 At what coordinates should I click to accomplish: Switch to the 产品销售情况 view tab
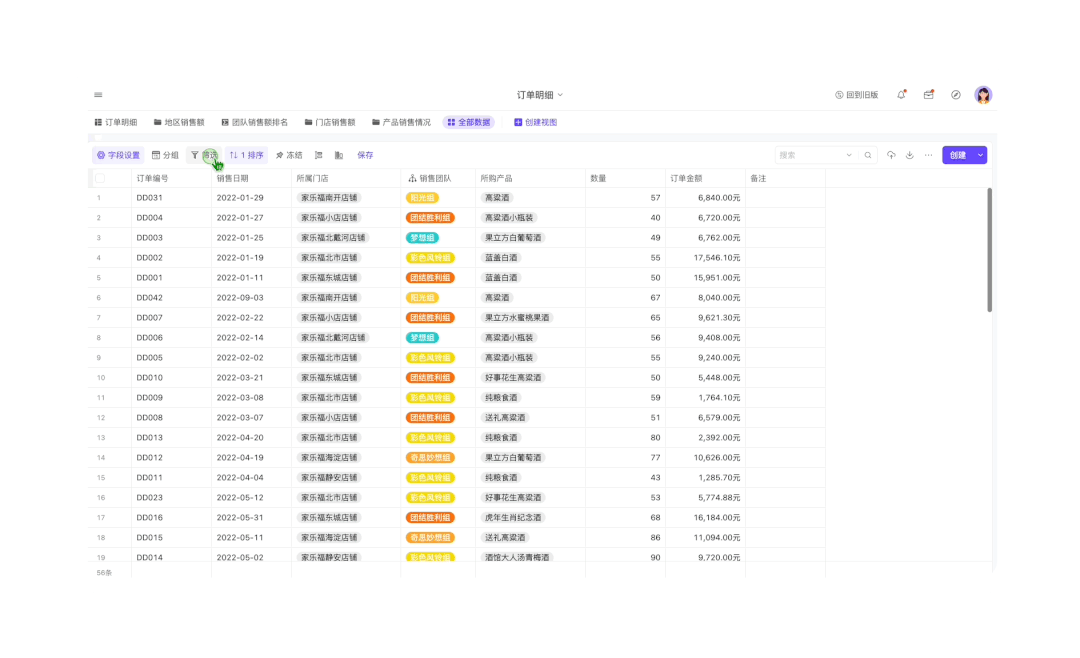(x=402, y=123)
